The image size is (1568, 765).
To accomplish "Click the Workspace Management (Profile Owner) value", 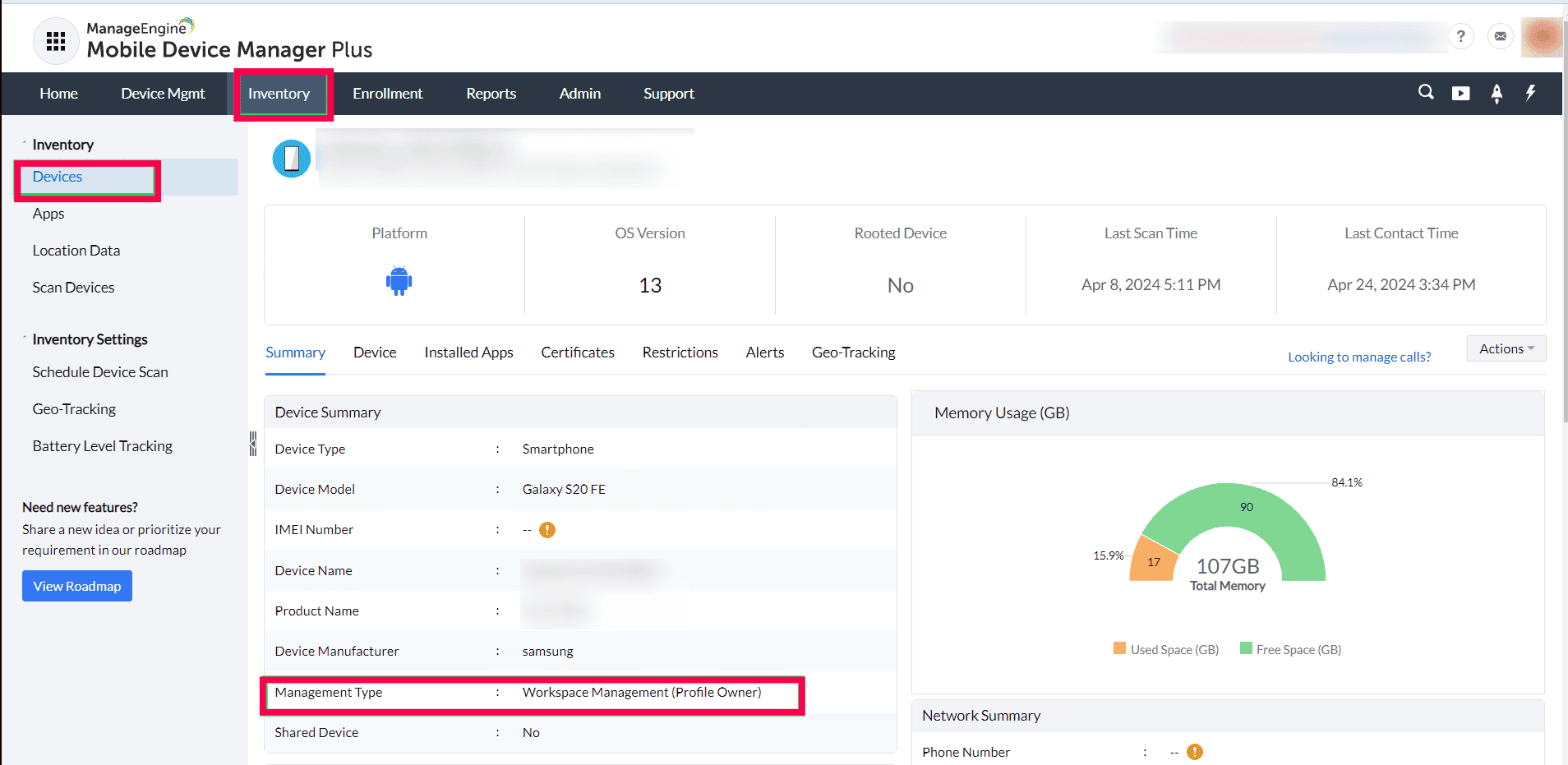I will (x=642, y=693).
